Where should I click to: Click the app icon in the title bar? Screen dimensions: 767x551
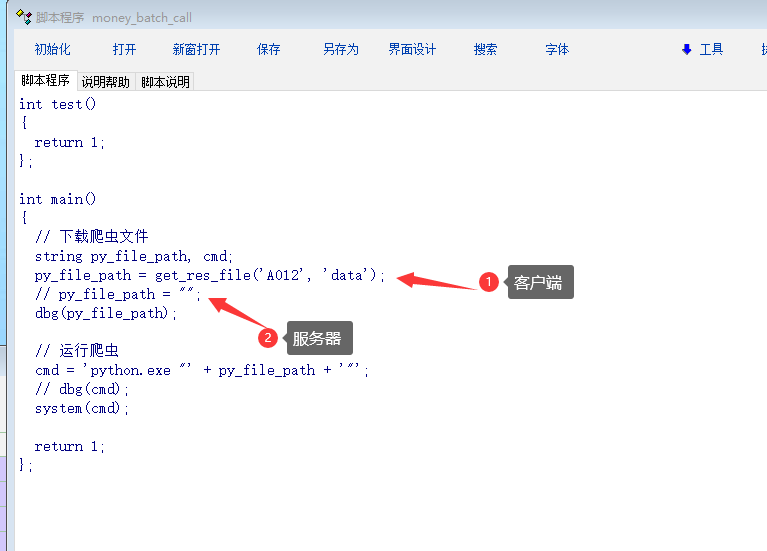pyautogui.click(x=23, y=17)
